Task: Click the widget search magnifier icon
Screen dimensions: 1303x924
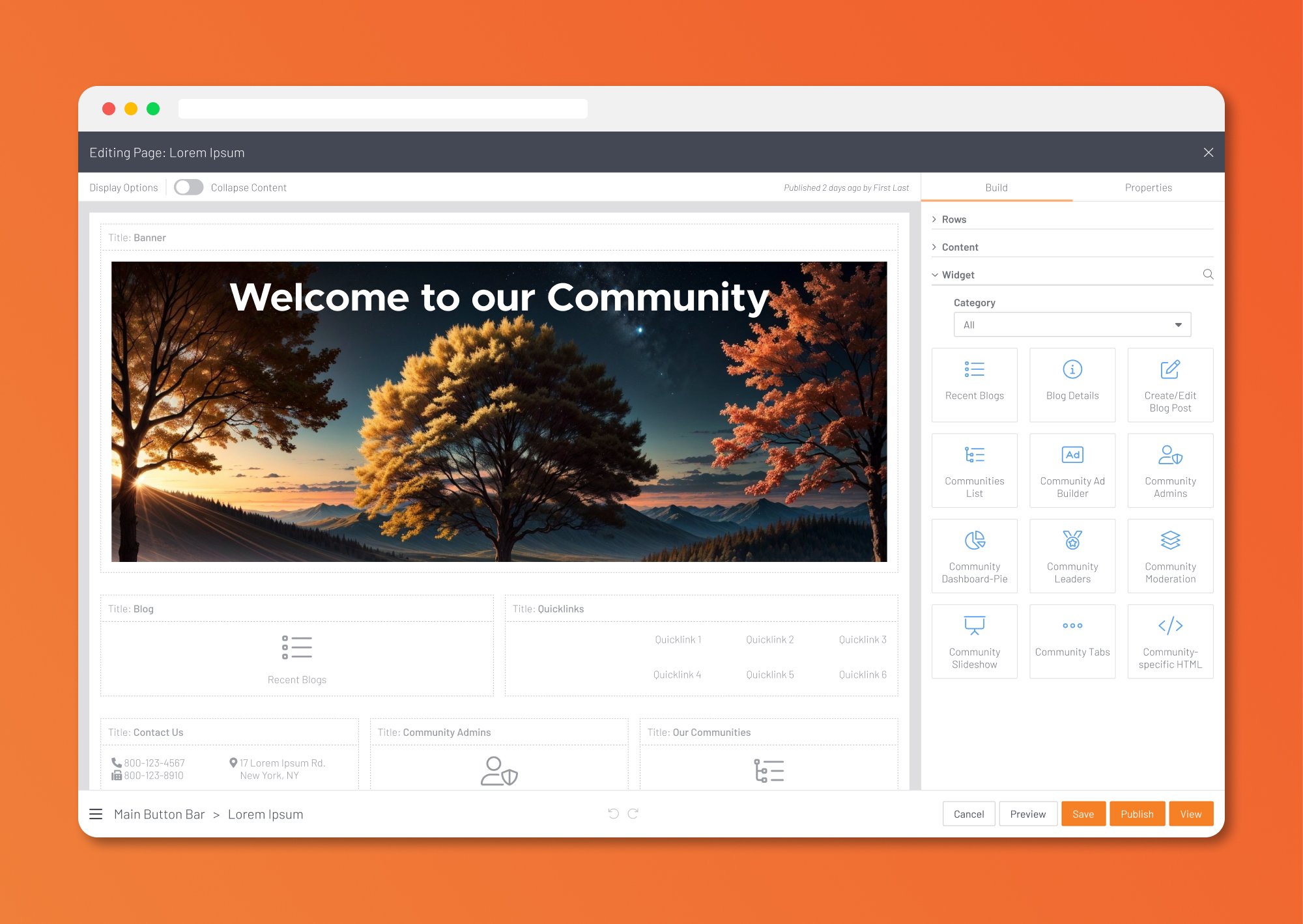Action: pyautogui.click(x=1207, y=274)
